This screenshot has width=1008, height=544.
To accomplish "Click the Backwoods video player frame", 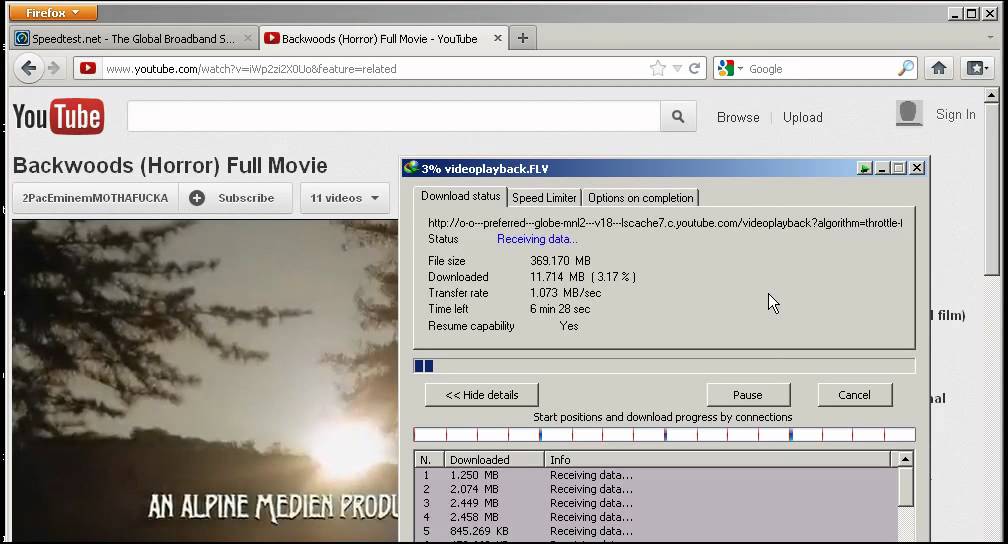I will (205, 381).
